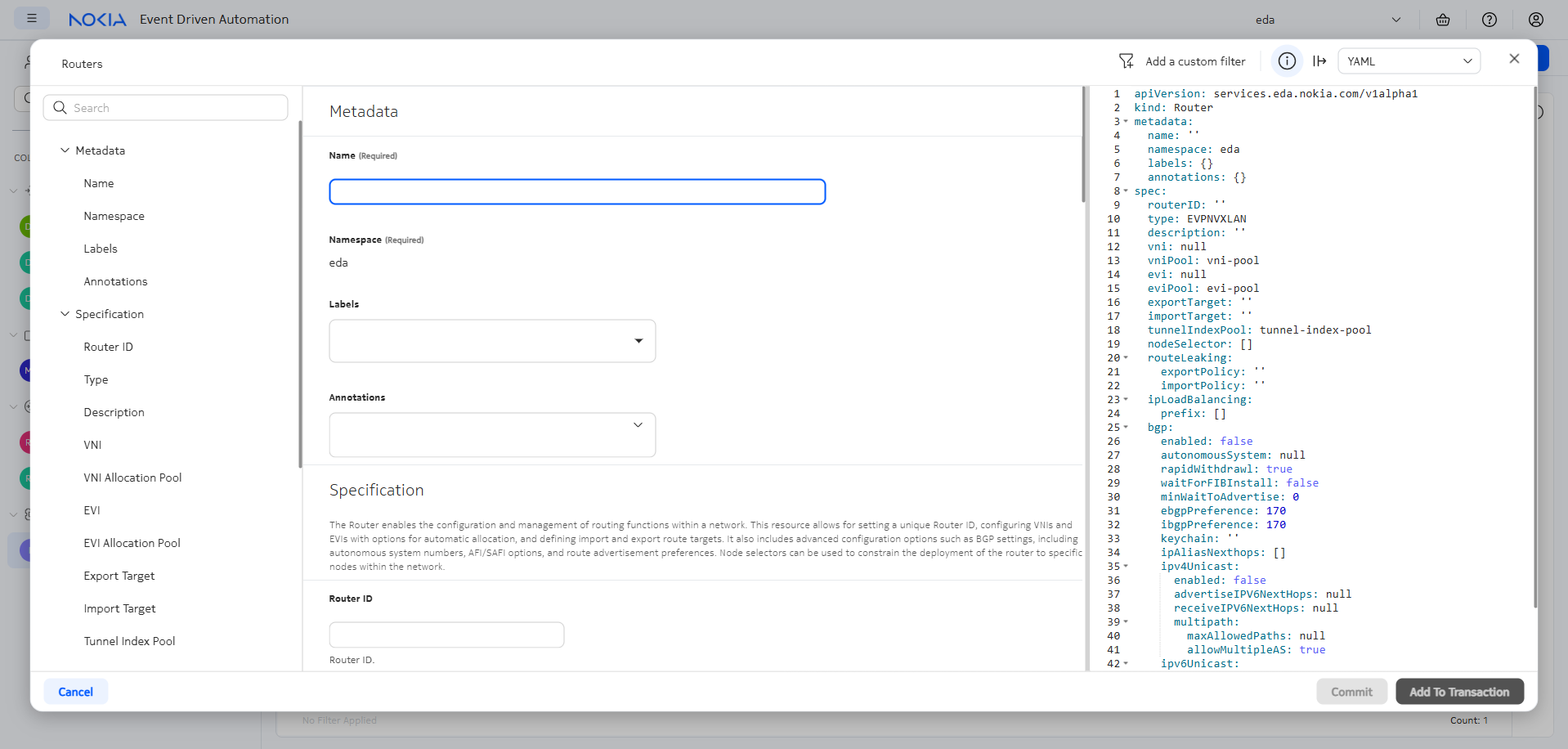Close the Routers dialog with X
The image size is (1568, 749).
coord(1514,59)
